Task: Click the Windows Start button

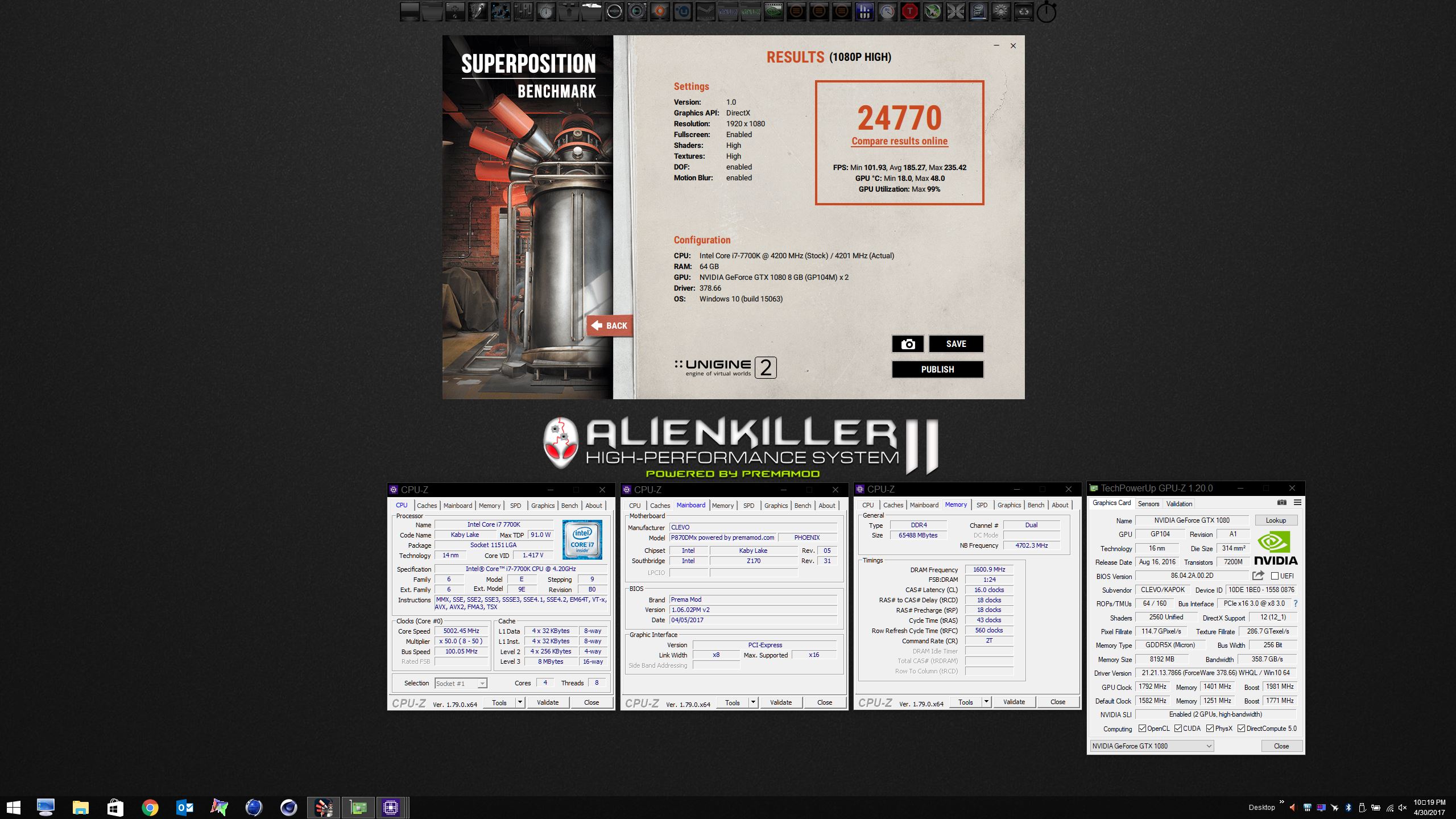Action: point(14,808)
